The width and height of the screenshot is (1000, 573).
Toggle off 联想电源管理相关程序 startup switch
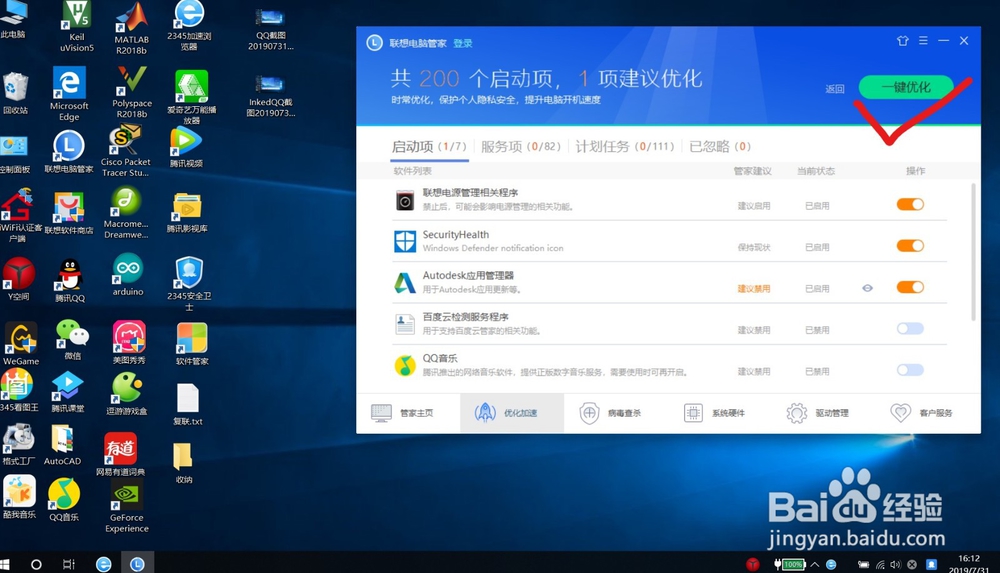[910, 204]
